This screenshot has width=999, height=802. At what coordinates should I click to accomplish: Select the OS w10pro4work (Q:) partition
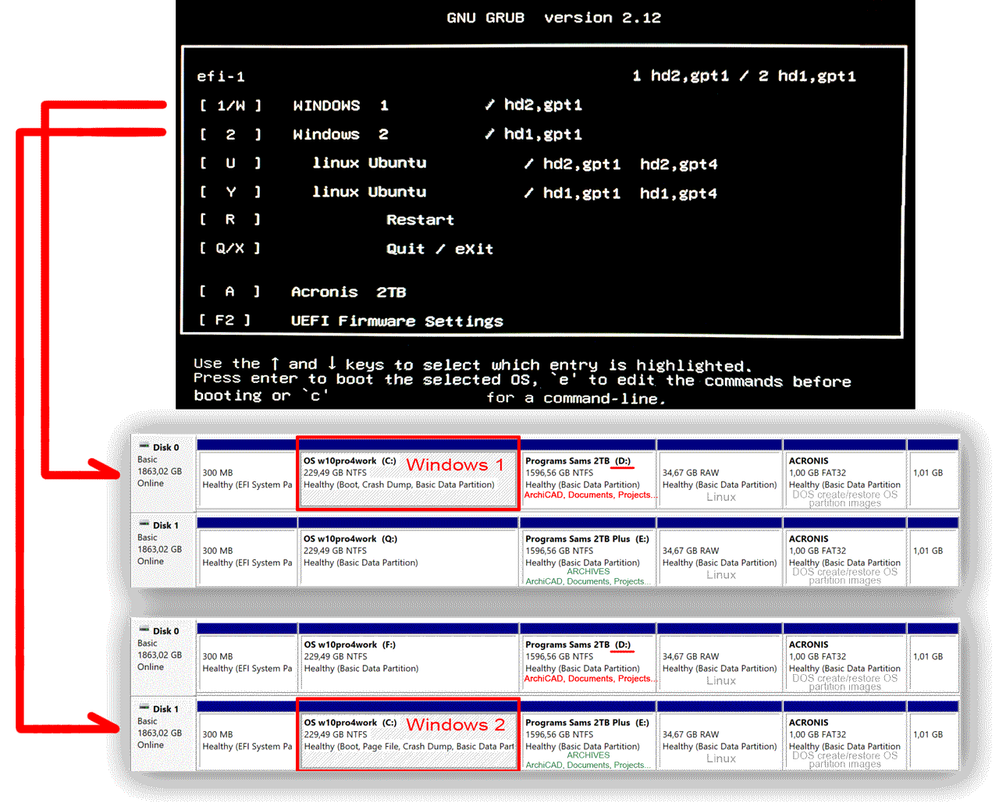(408, 551)
